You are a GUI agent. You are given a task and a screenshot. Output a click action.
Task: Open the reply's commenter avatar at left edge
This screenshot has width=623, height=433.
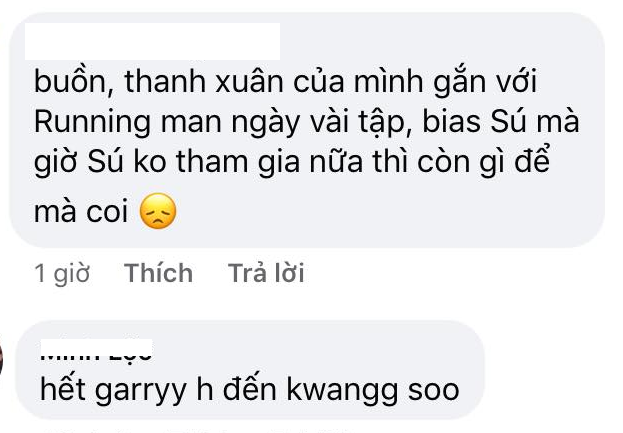coord(1,361)
